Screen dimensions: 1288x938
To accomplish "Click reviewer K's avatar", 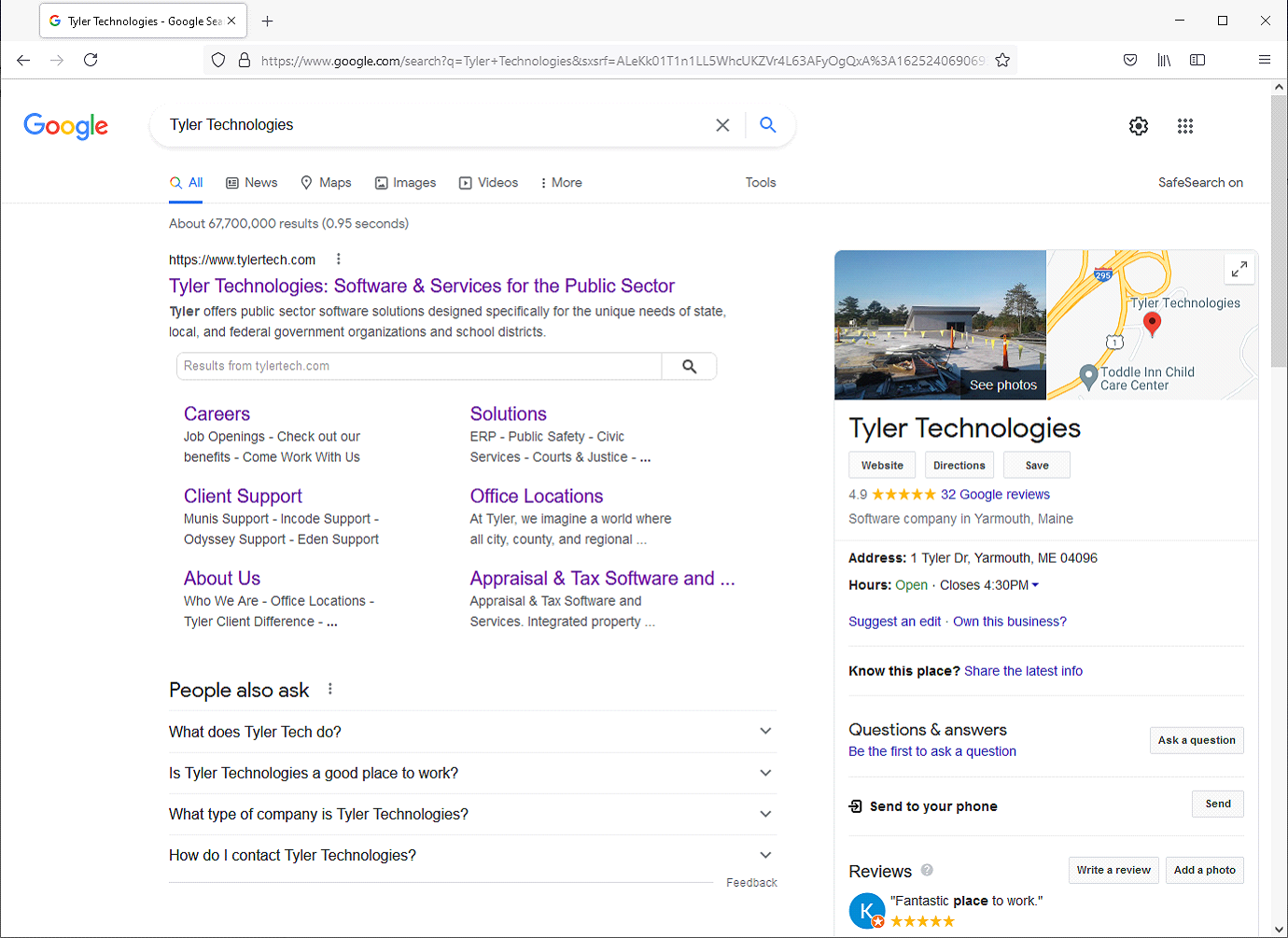I will point(867,911).
